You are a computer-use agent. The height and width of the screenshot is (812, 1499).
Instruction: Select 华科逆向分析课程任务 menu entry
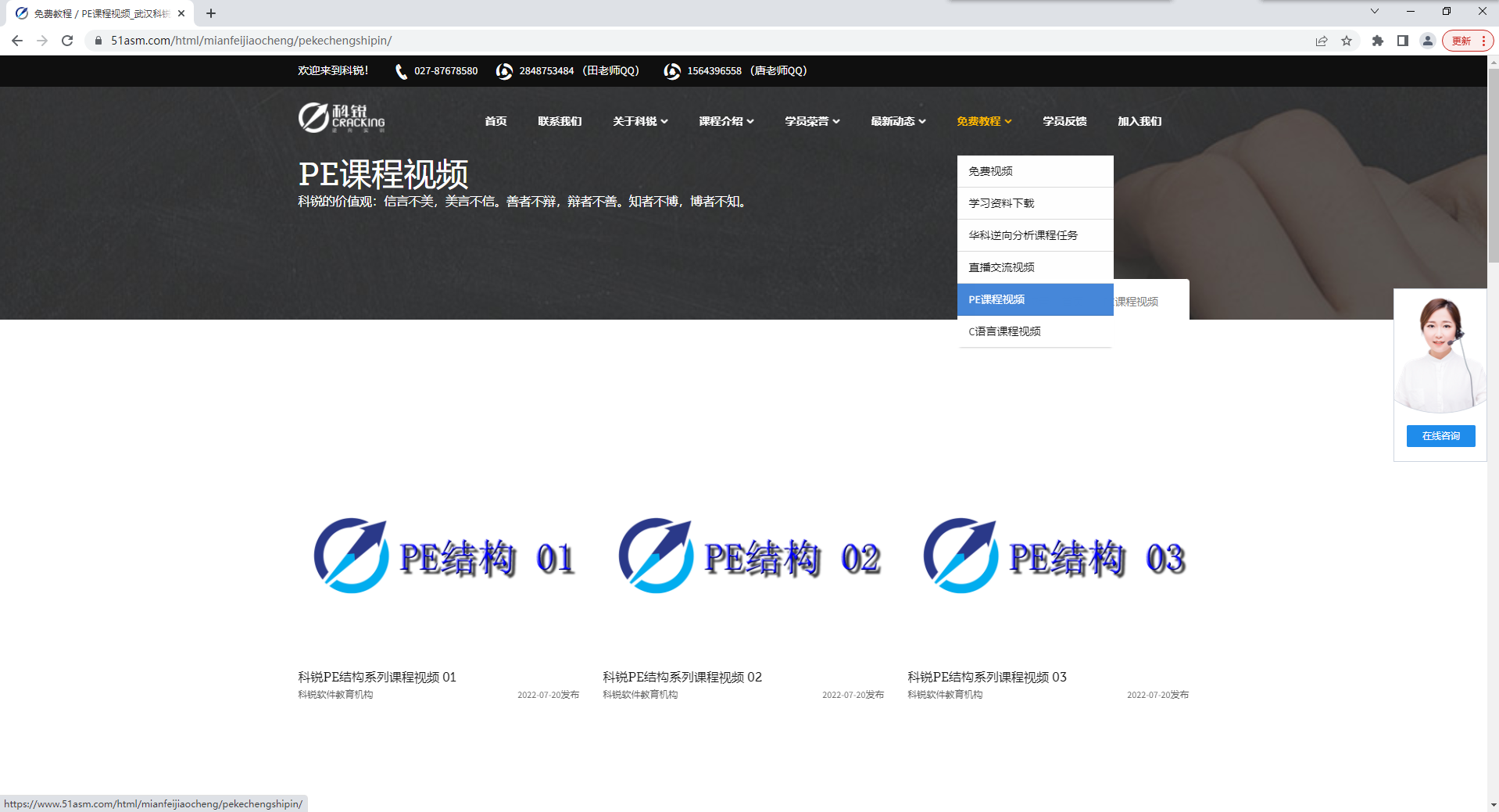click(x=1035, y=235)
